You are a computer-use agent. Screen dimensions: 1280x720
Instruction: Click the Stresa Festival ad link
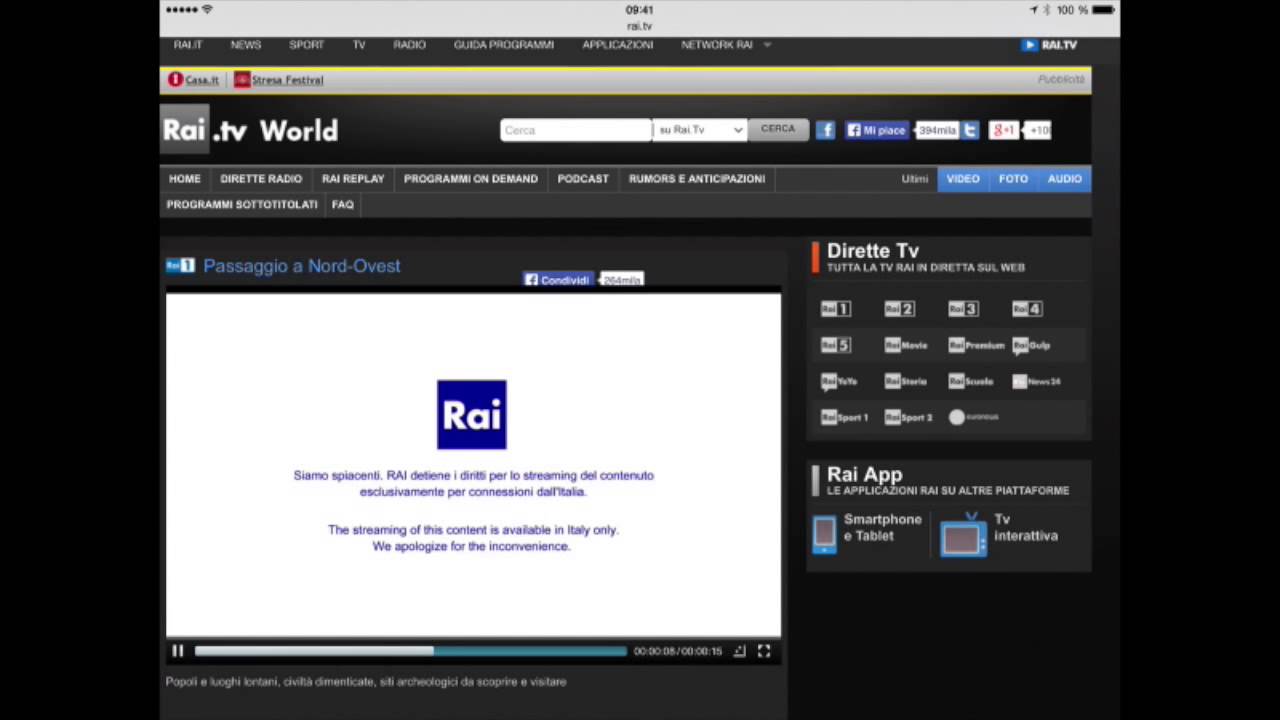click(x=279, y=80)
